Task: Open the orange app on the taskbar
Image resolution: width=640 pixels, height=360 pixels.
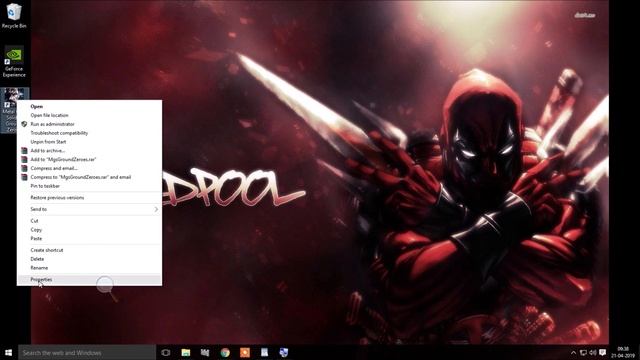Action: [244, 353]
